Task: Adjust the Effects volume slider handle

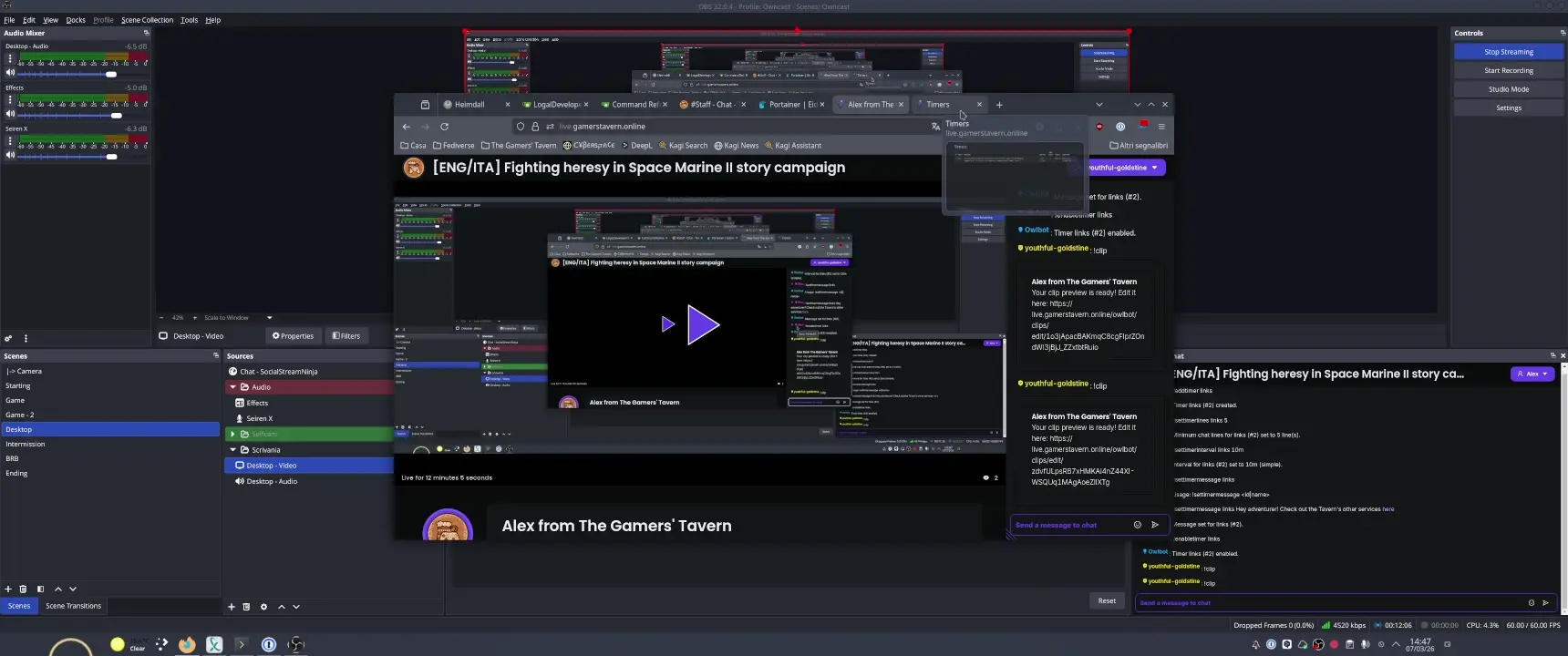Action: [x=116, y=115]
